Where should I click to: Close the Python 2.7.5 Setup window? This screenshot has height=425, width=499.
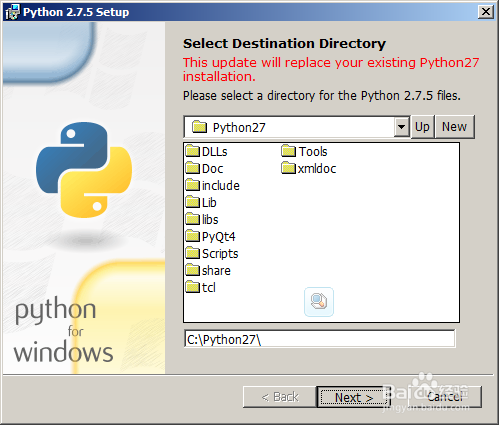click(x=486, y=12)
